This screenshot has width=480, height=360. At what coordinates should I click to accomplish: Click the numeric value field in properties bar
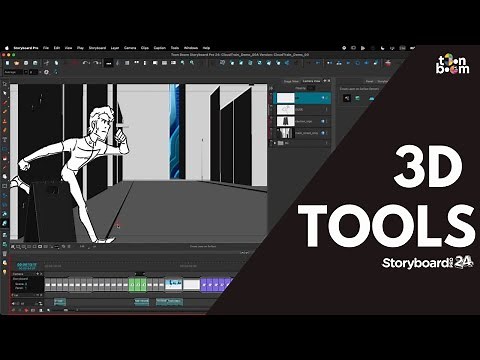click(33, 72)
